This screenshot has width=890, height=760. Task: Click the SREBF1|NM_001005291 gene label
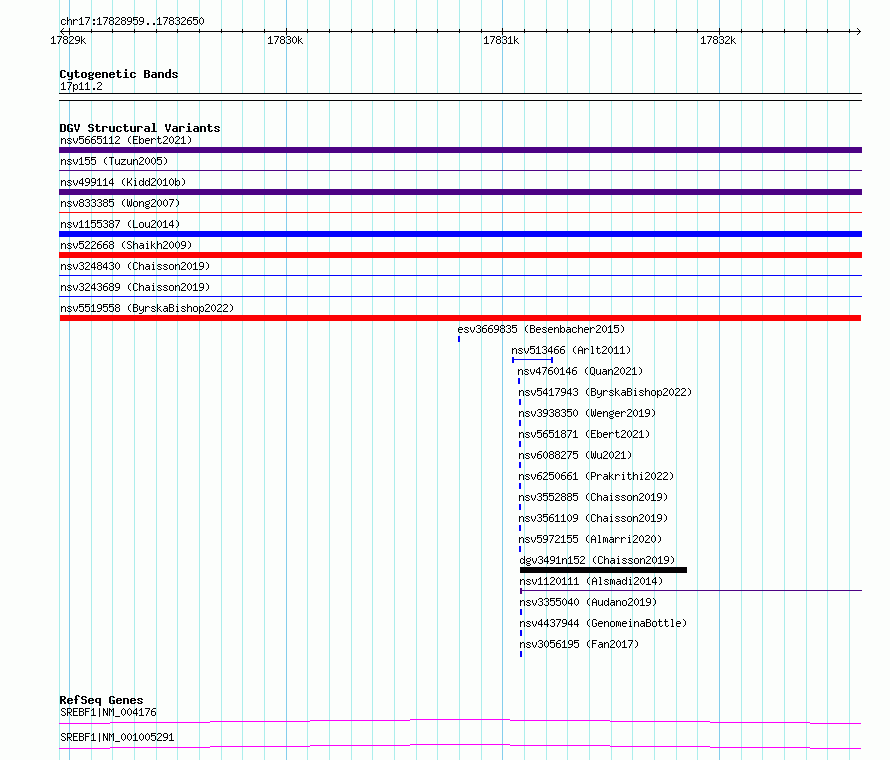pyautogui.click(x=117, y=737)
